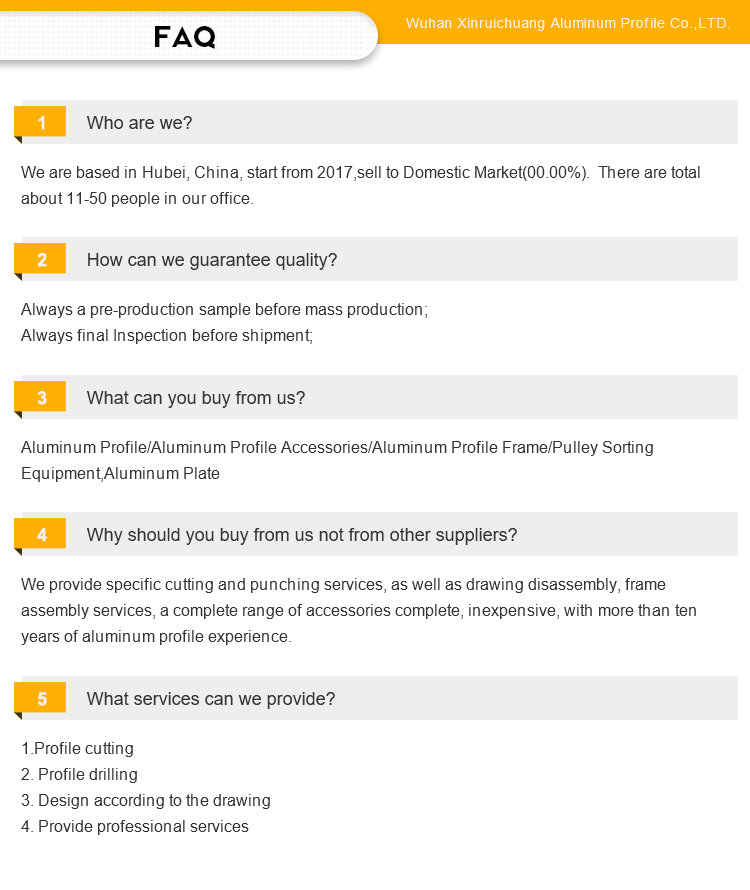Click the orange number 4 badge
Viewport: 750px width, 890px height.
(x=40, y=534)
